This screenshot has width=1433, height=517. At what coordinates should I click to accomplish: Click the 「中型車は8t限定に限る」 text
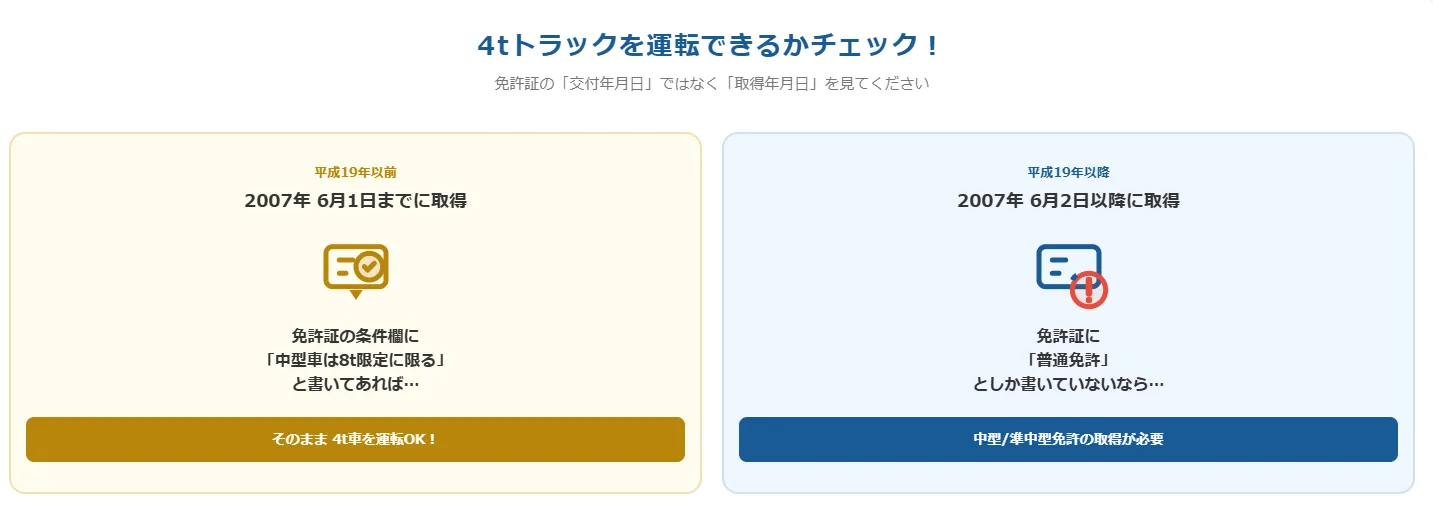click(x=355, y=359)
